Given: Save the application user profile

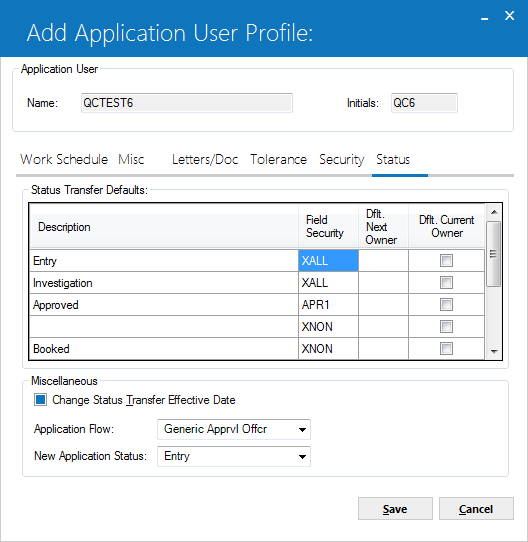Looking at the screenshot, I should click(x=395, y=508).
